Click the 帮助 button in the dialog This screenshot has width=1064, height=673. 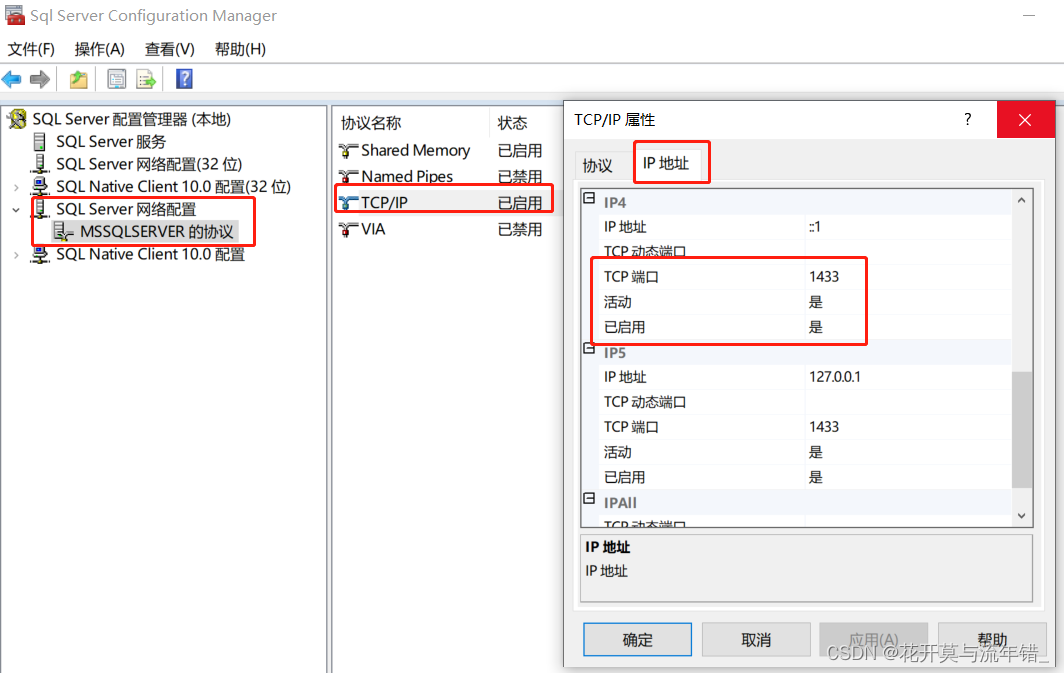pos(992,639)
